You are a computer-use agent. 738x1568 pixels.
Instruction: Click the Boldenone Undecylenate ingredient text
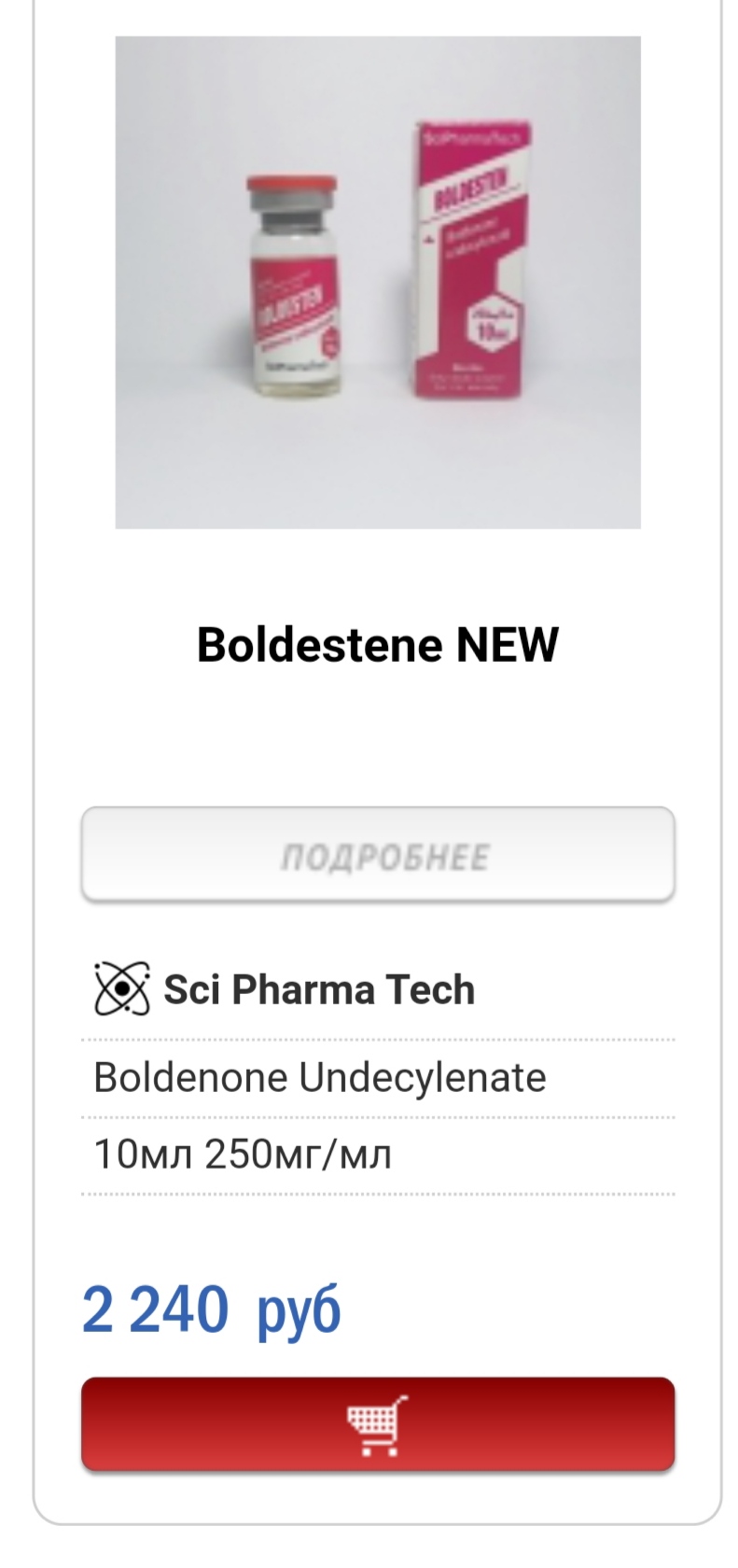click(319, 1077)
